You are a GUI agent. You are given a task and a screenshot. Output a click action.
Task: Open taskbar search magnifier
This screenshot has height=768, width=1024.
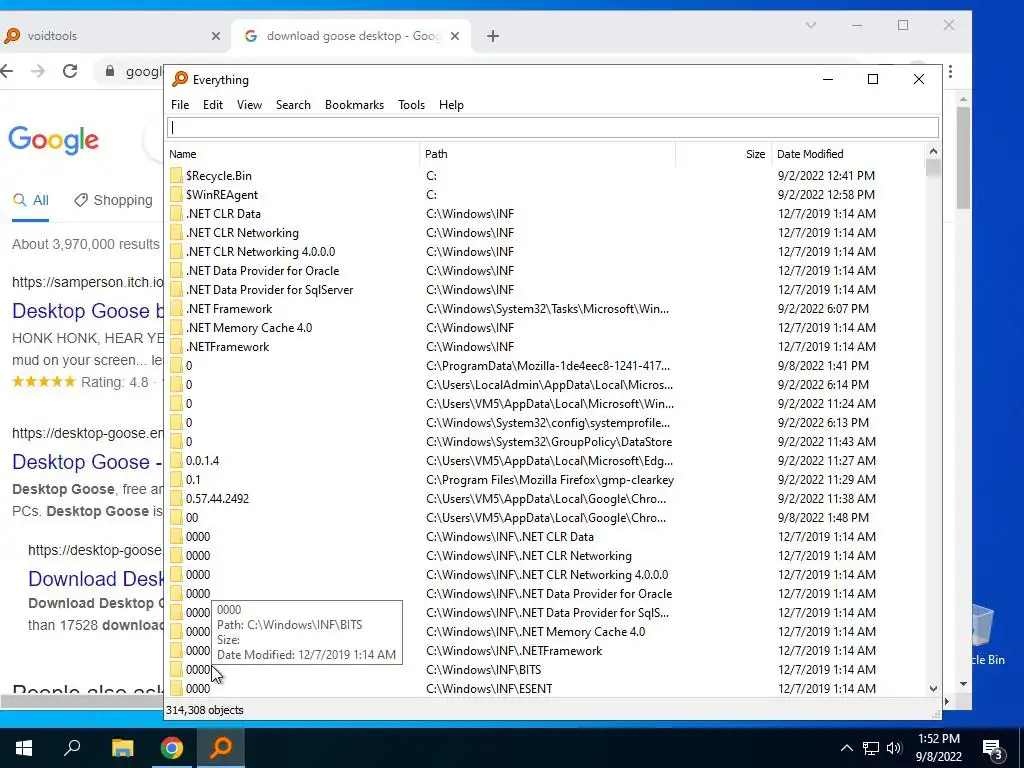(x=72, y=747)
